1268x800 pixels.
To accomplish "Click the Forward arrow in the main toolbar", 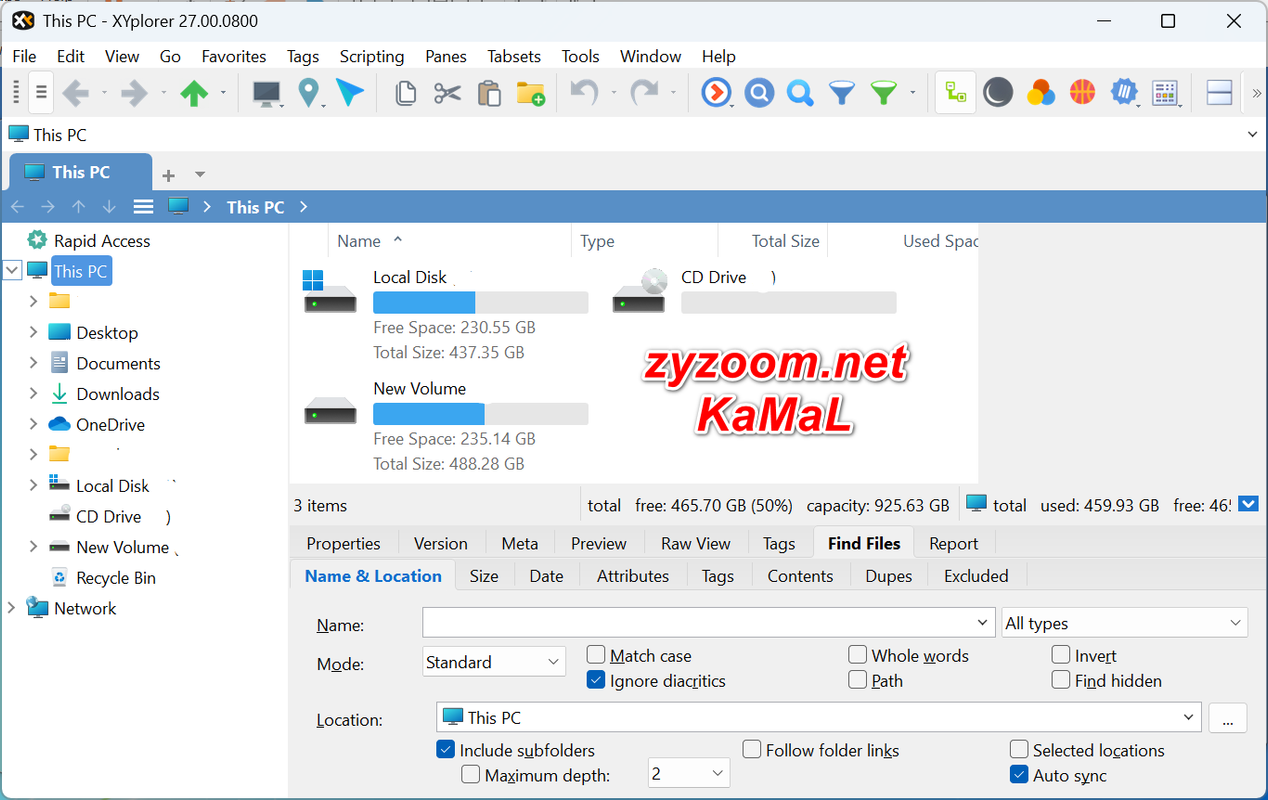I will [134, 94].
